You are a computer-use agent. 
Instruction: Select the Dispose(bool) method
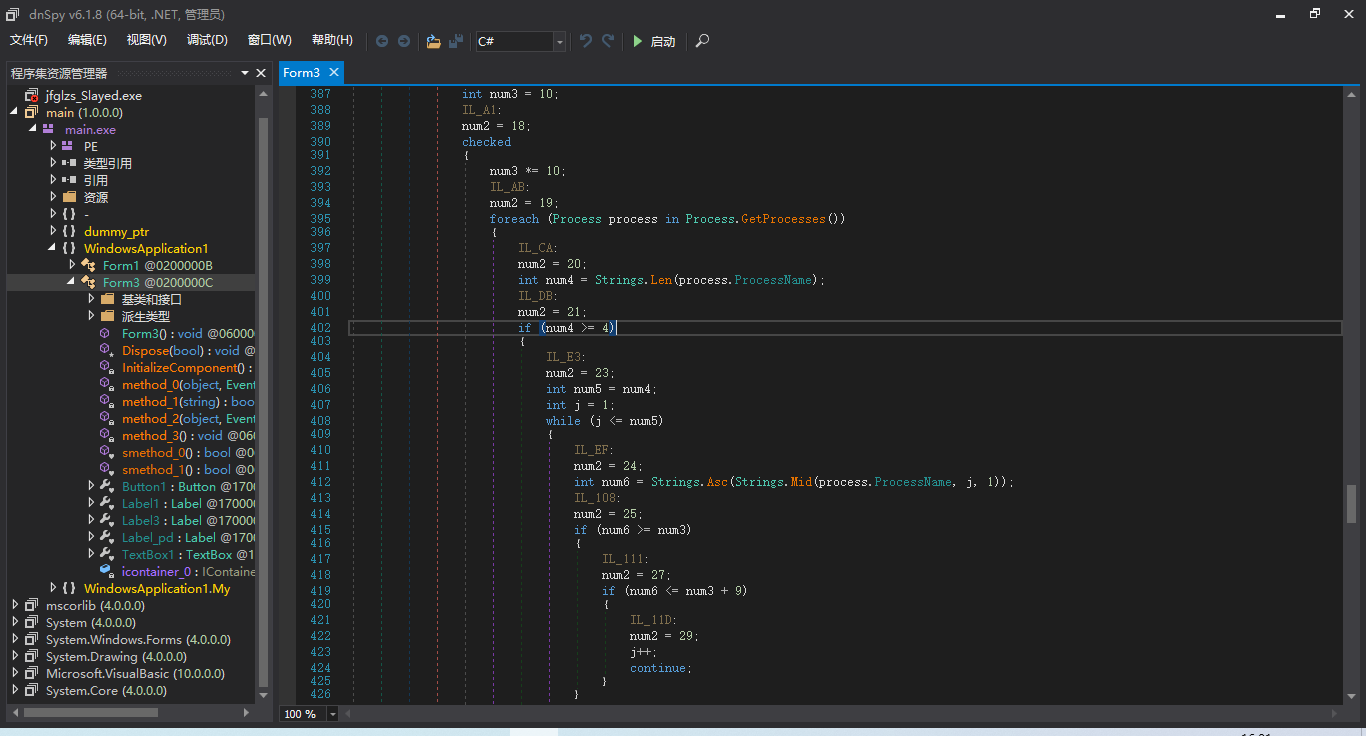[188, 350]
